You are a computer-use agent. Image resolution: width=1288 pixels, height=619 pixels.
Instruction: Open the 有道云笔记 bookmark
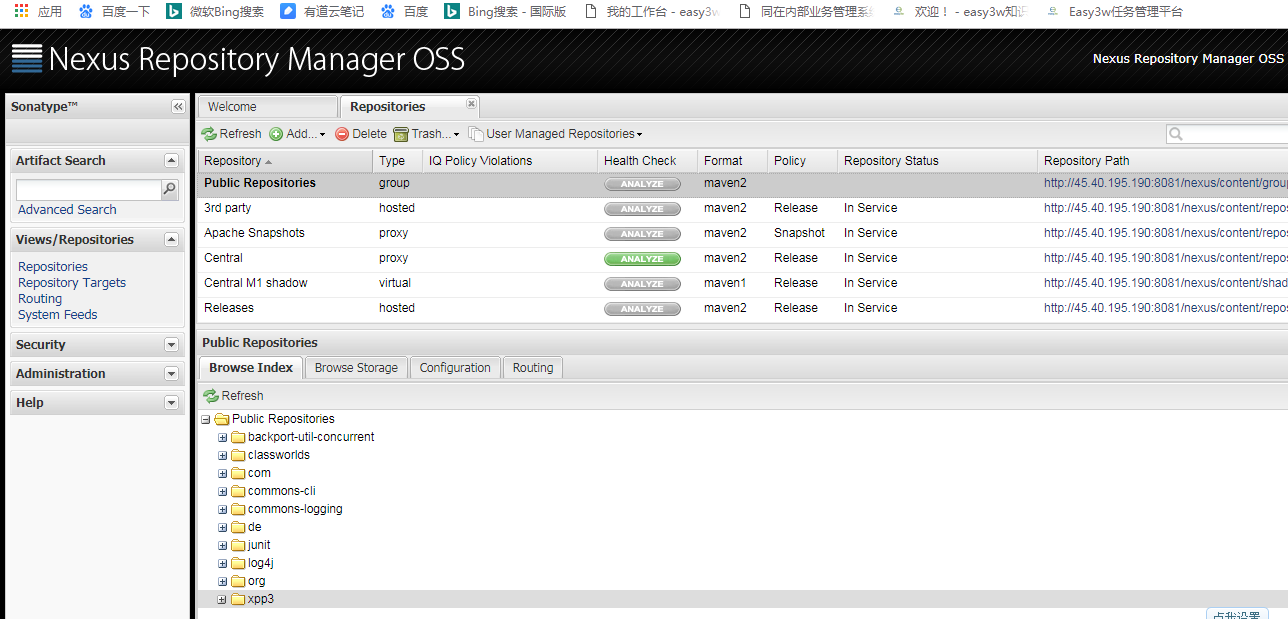tap(322, 12)
